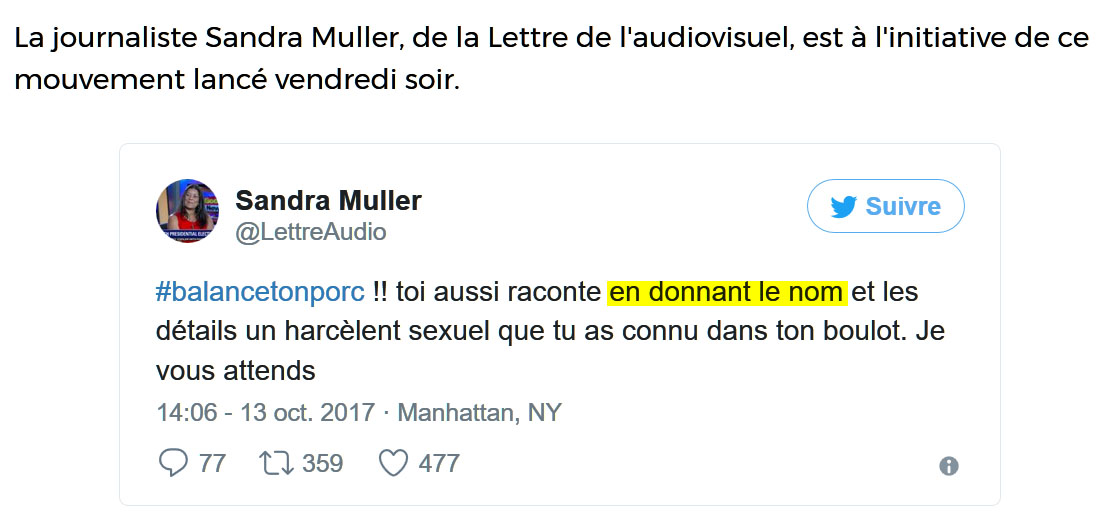Click the Twitter bird logo
The width and height of the screenshot is (1115, 523).
pyautogui.click(x=843, y=207)
